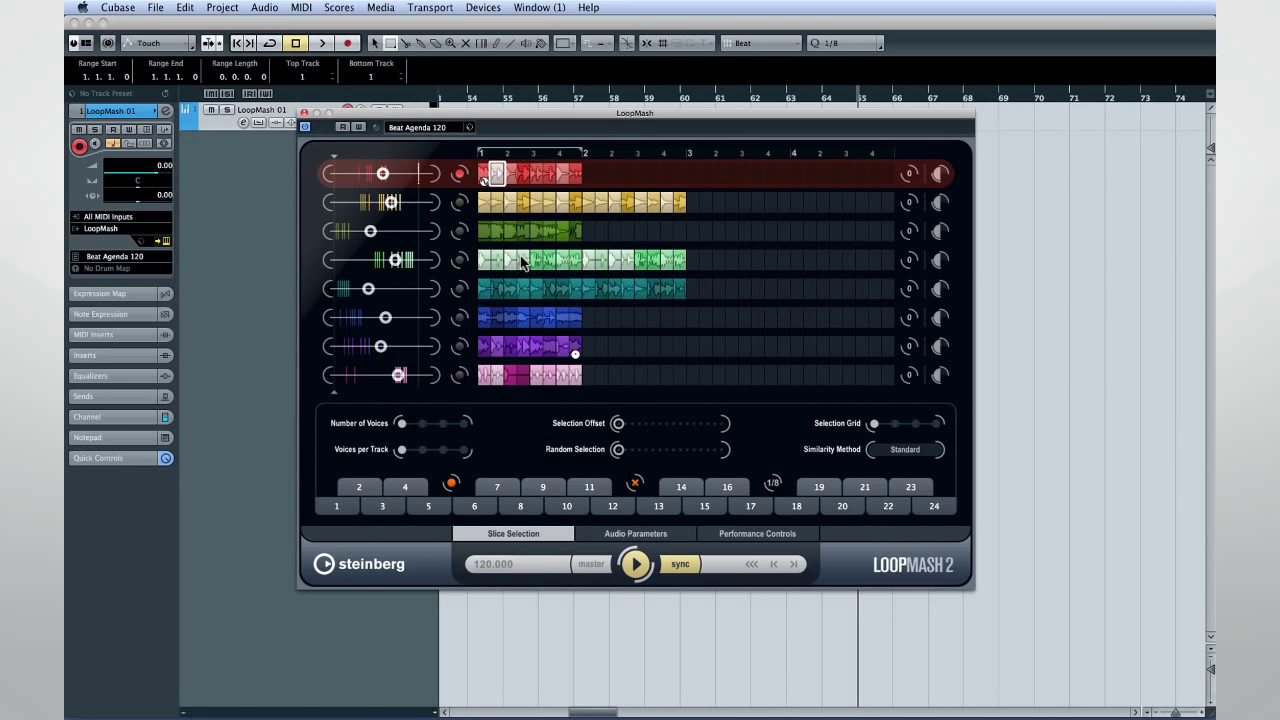Click the transport Play arrow button
The image size is (1280, 720).
pos(322,43)
